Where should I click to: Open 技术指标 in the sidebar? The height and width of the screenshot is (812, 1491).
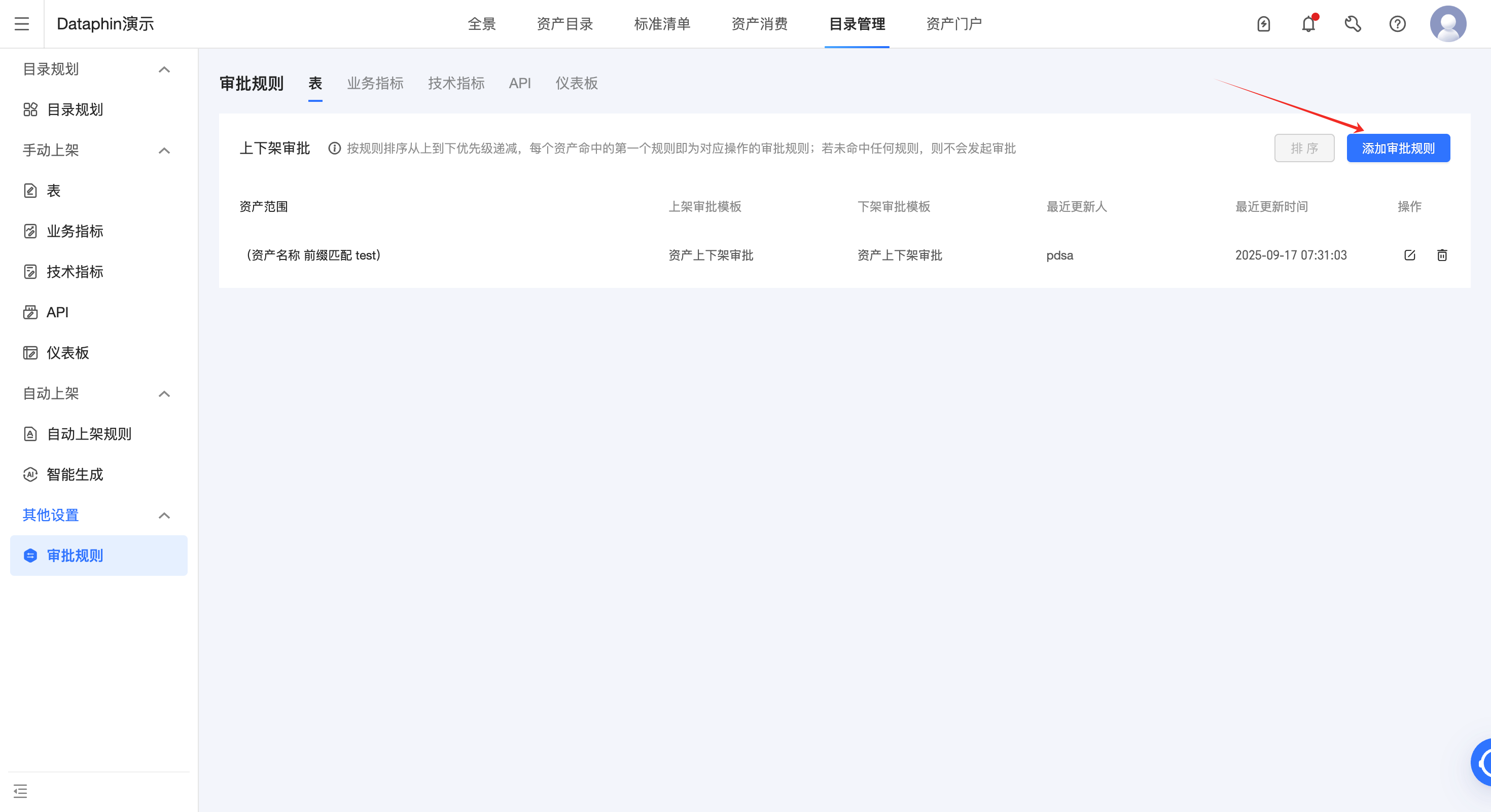tap(75, 272)
